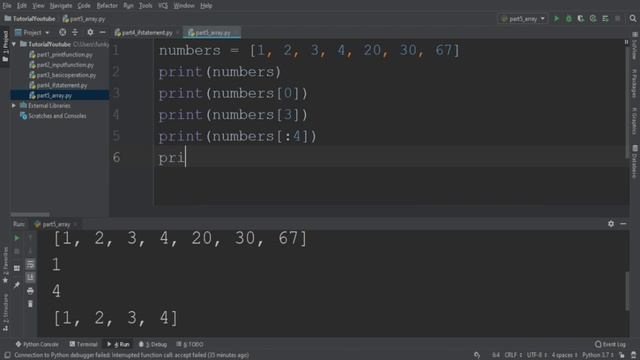Toggle soft-wrap in Run console
Image resolution: width=640 pixels, height=360 pixels.
click(x=30, y=264)
